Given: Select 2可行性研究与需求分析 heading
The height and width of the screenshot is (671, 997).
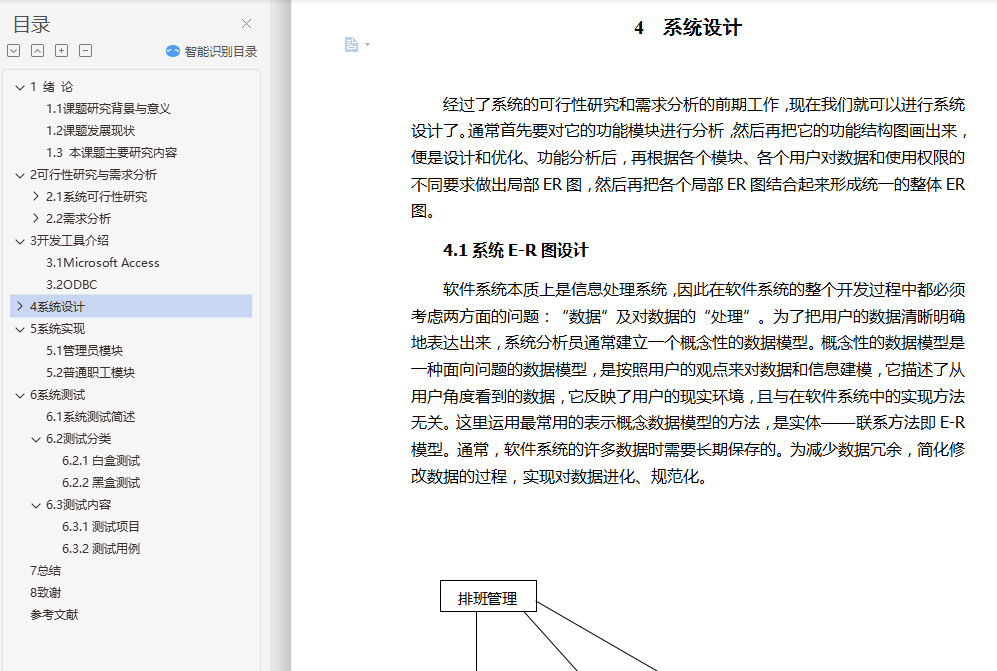Looking at the screenshot, I should pyautogui.click(x=93, y=175).
